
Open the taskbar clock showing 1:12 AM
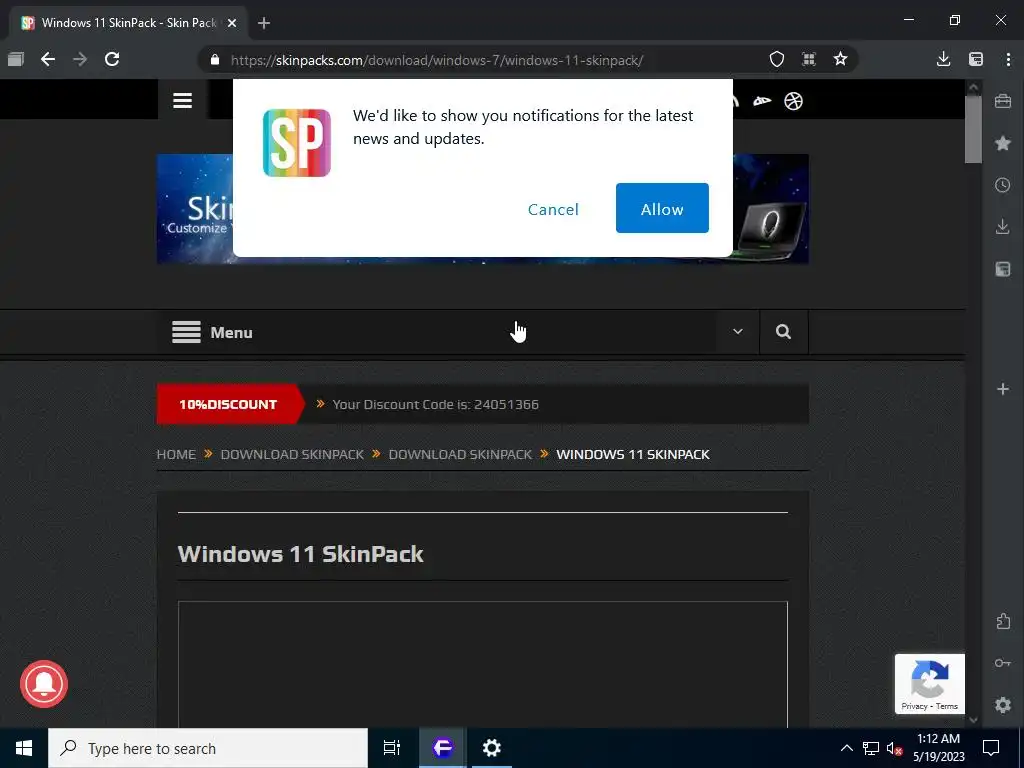[x=938, y=748]
